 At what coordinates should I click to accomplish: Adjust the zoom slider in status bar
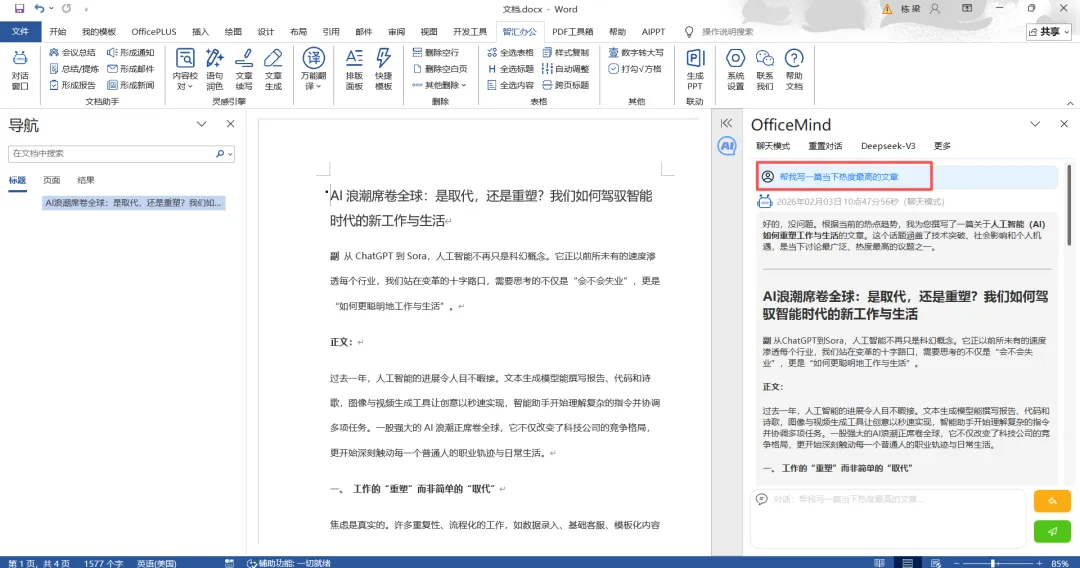click(993, 563)
